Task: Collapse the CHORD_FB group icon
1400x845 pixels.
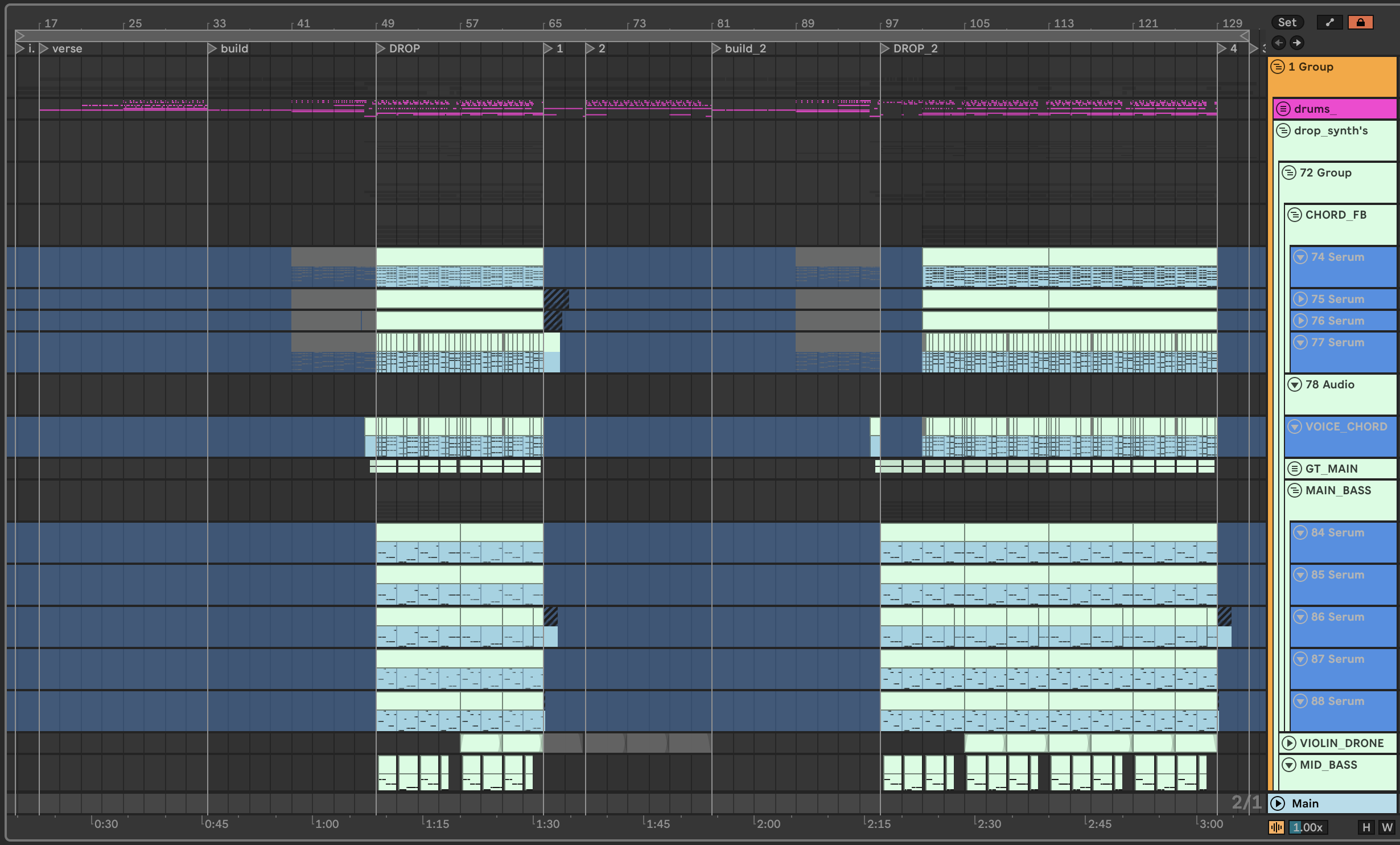Action: [x=1295, y=215]
